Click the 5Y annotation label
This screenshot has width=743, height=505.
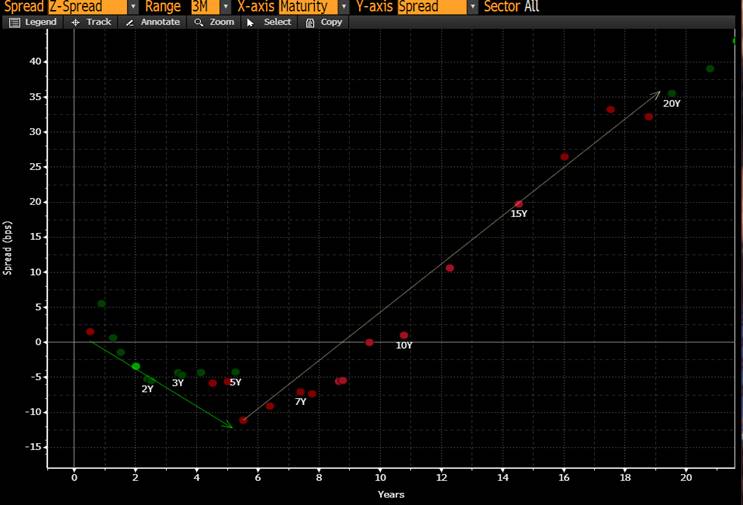point(236,382)
